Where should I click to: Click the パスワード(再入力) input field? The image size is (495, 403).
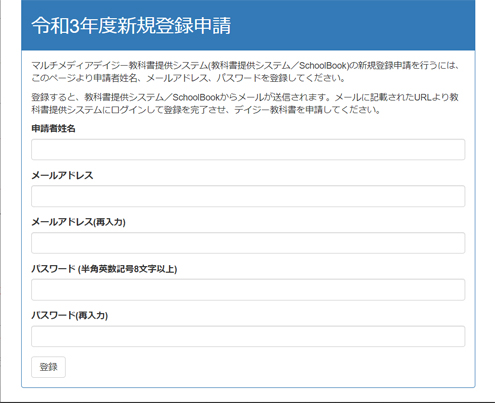(x=248, y=336)
